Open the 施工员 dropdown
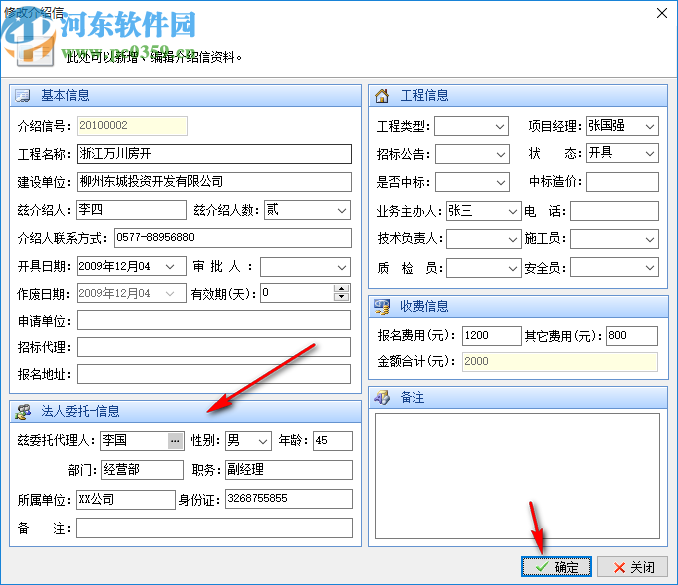 tap(649, 239)
